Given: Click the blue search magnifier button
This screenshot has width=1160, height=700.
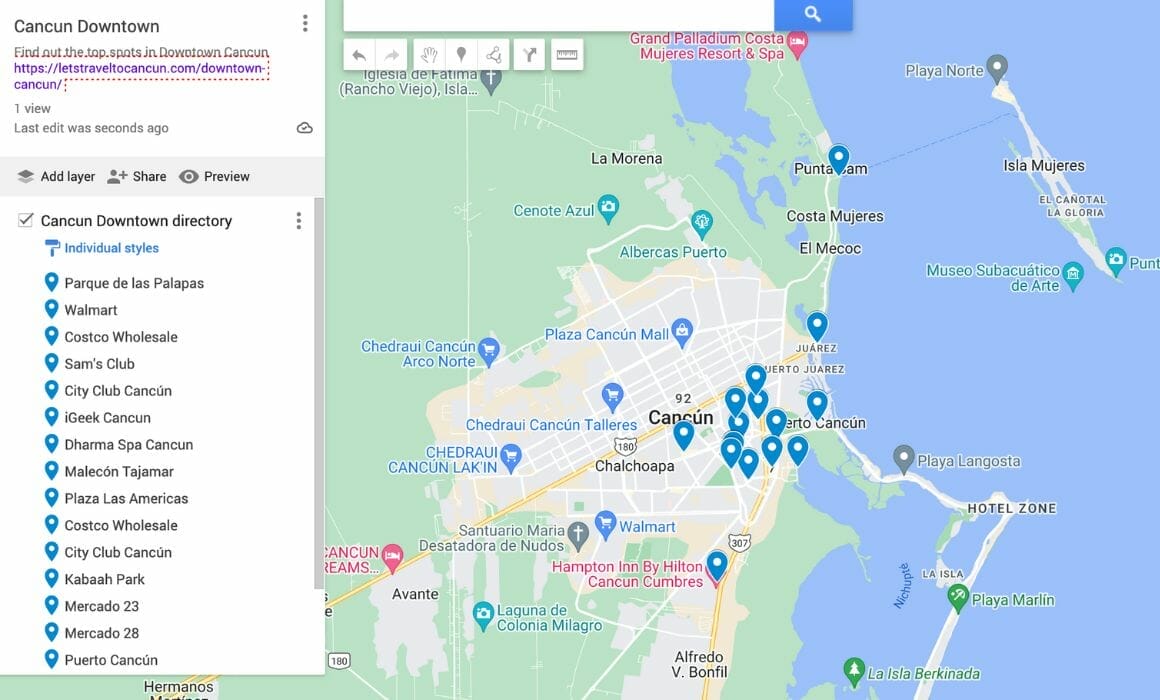Looking at the screenshot, I should 813,14.
